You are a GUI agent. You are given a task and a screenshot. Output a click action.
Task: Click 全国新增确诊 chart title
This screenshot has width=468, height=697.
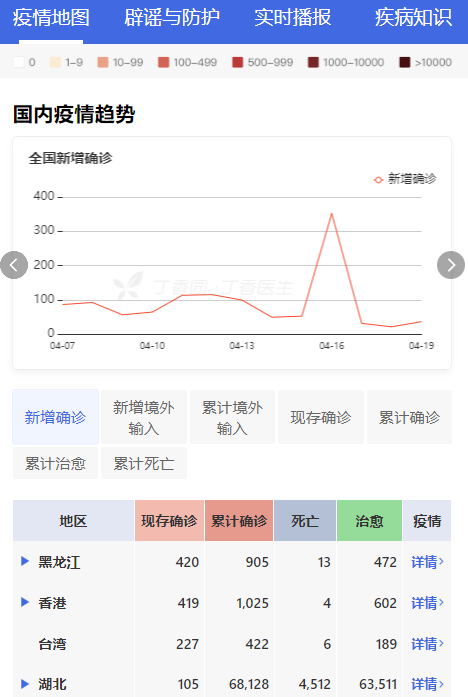71,158
